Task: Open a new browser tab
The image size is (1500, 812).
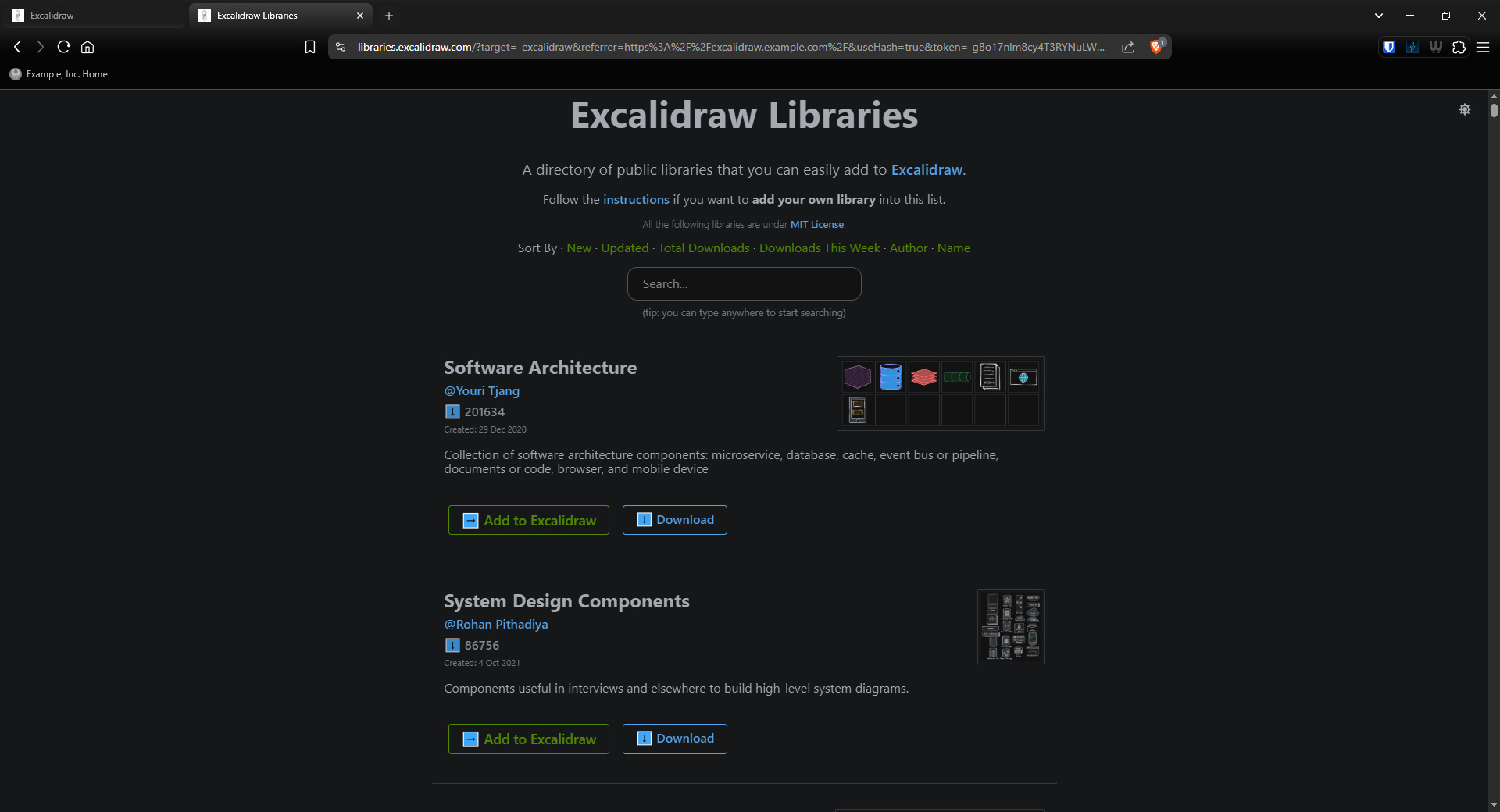Action: click(388, 16)
